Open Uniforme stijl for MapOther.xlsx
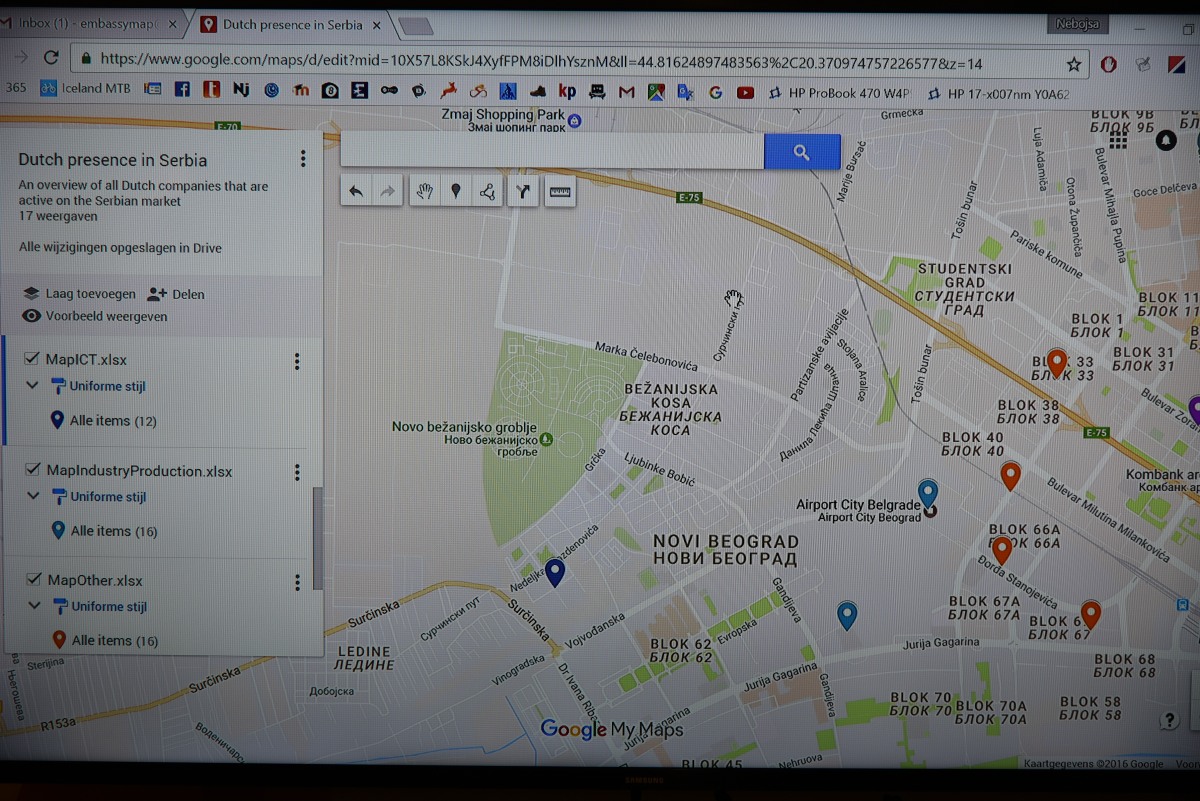This screenshot has height=801, width=1200. (x=100, y=606)
